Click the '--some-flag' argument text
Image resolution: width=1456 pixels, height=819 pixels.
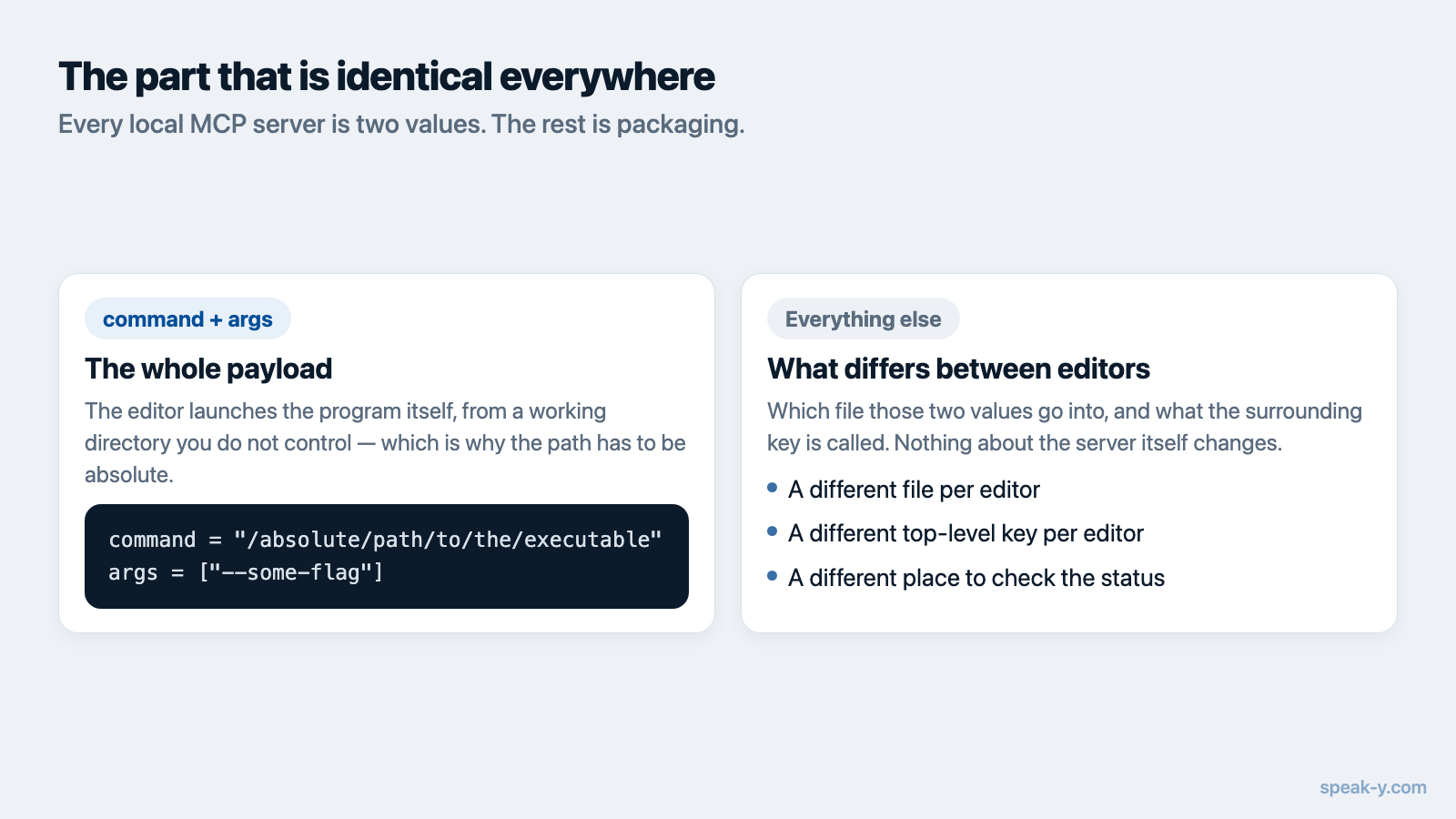click(291, 573)
